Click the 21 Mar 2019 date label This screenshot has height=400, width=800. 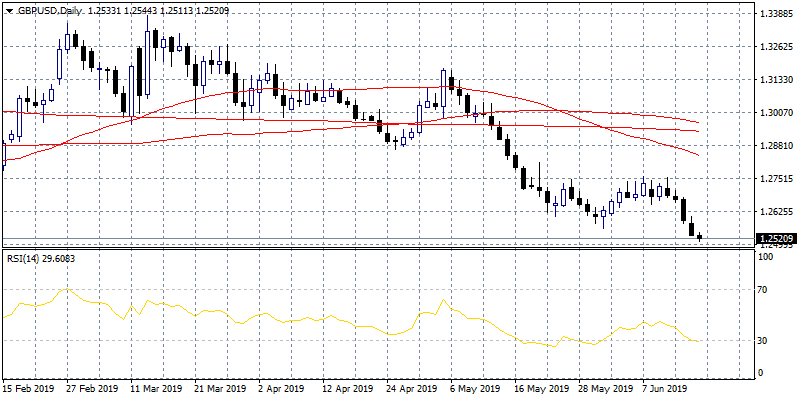(x=219, y=387)
